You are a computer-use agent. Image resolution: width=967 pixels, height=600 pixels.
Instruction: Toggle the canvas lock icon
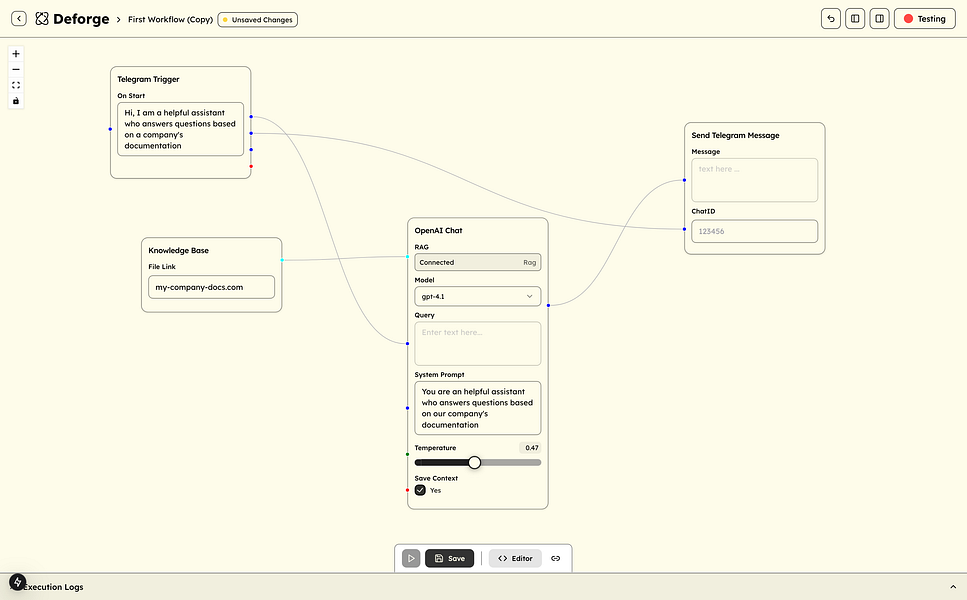pos(16,101)
